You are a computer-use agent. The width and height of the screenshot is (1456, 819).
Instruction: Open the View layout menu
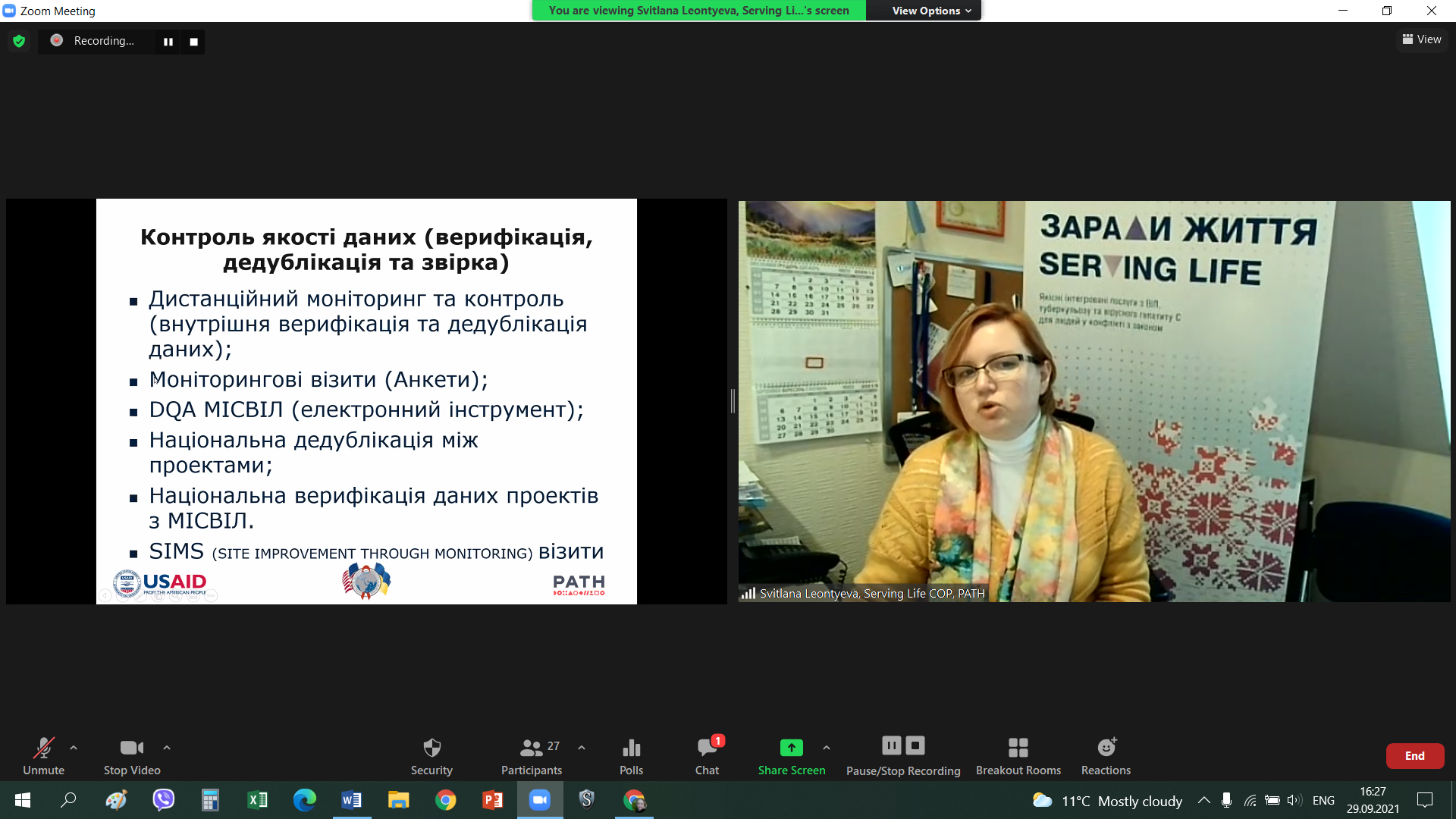click(1422, 39)
